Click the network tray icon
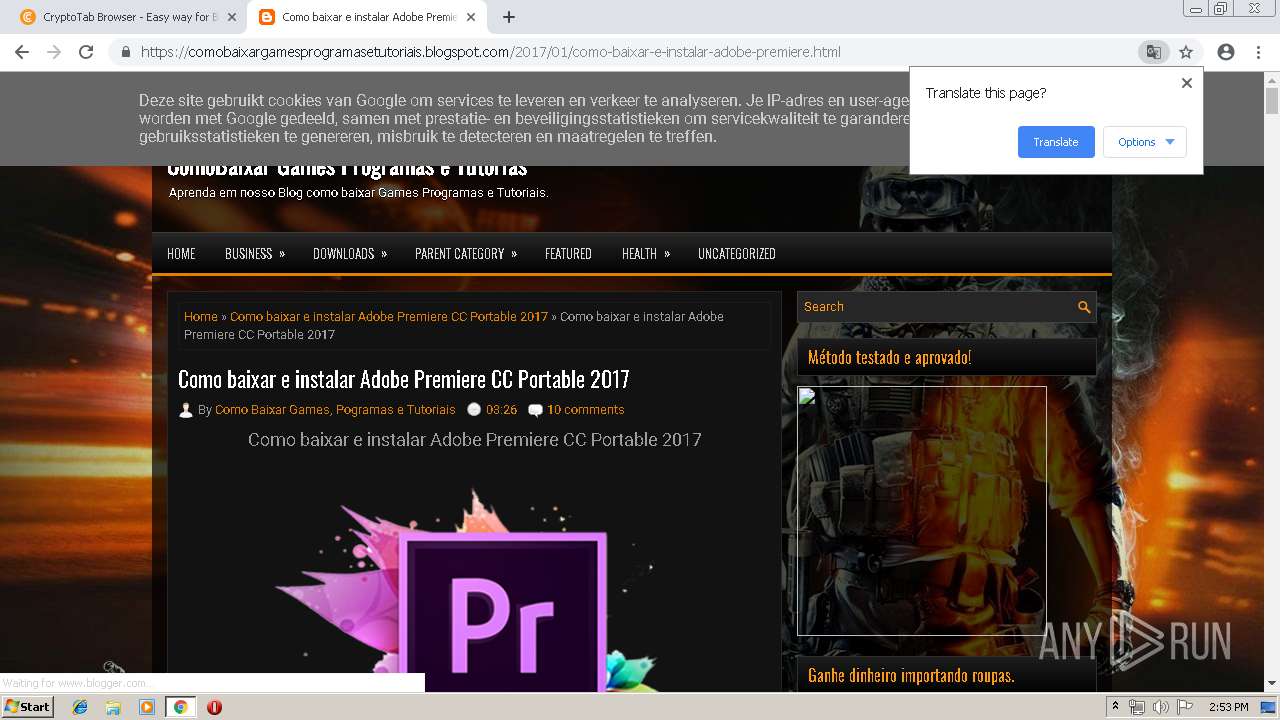This screenshot has height=720, width=1280. (x=1136, y=707)
